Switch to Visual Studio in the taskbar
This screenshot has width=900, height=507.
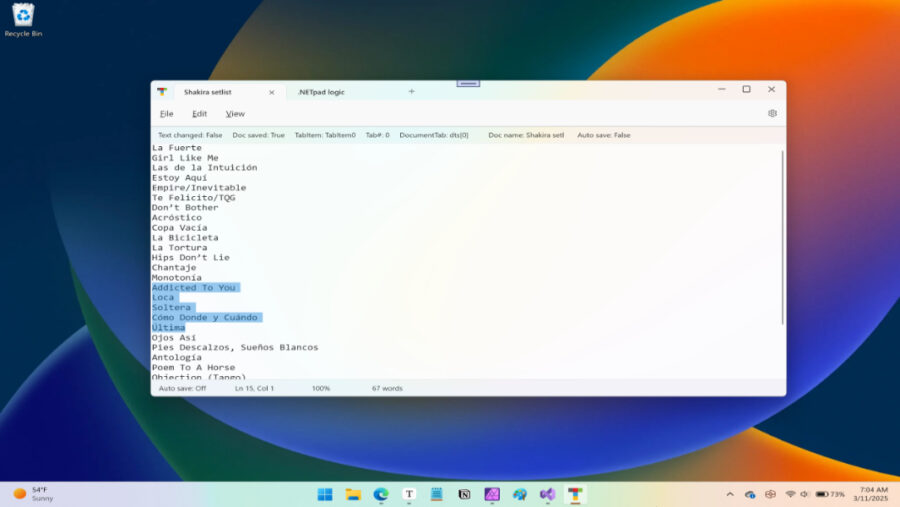pos(547,494)
